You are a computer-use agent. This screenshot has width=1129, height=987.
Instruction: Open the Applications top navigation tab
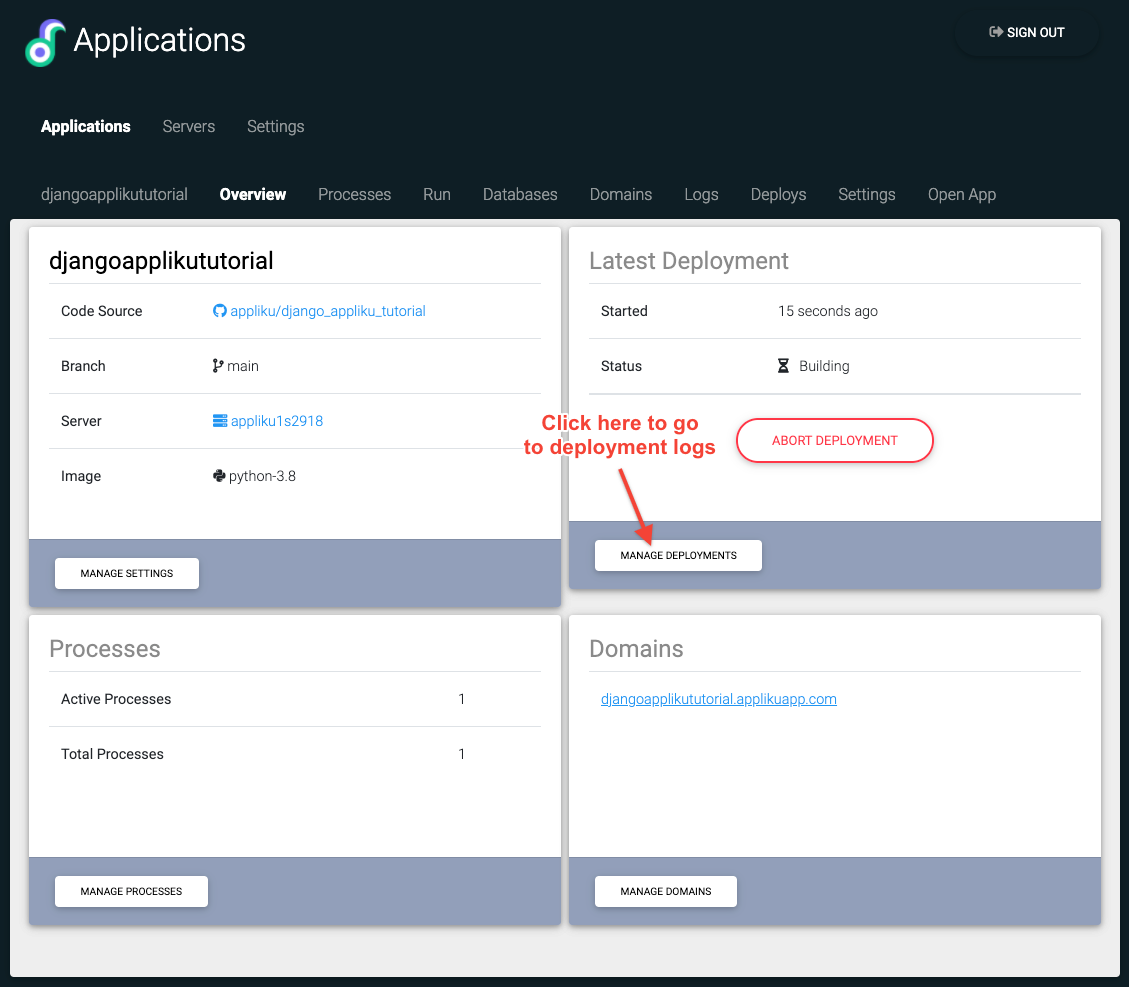point(86,127)
